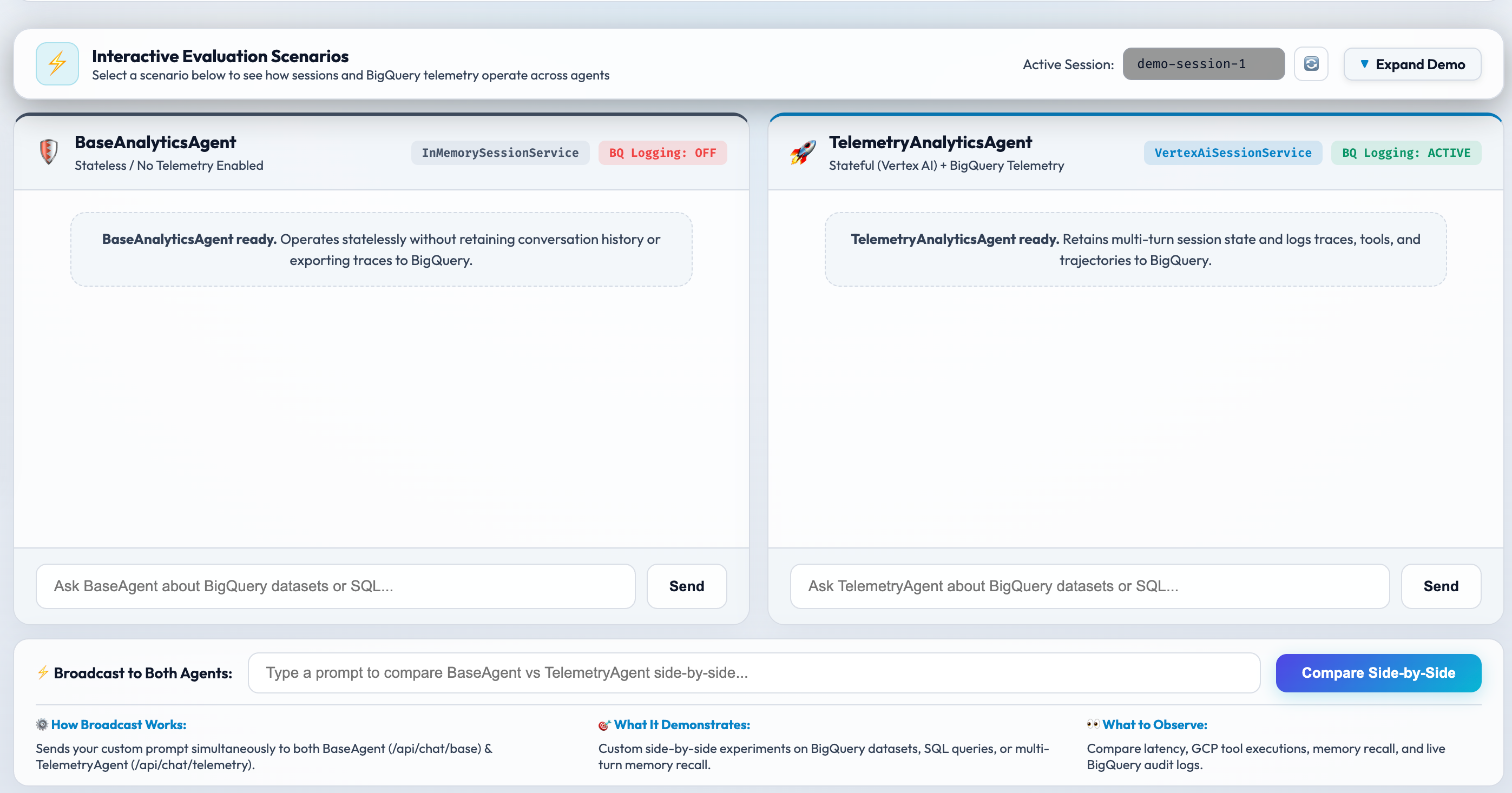Click the BaseAnalyticsAgent ready message

(x=381, y=249)
